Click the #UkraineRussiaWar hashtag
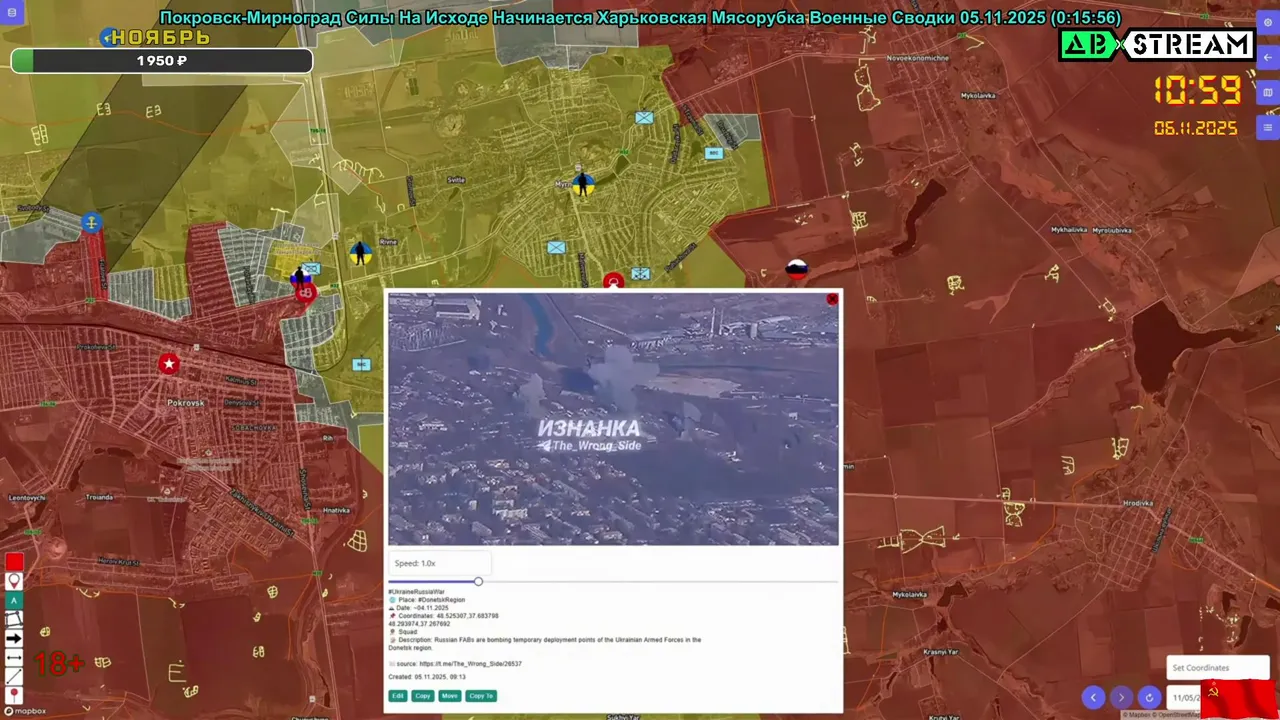The height and width of the screenshot is (720, 1280). tap(416, 592)
